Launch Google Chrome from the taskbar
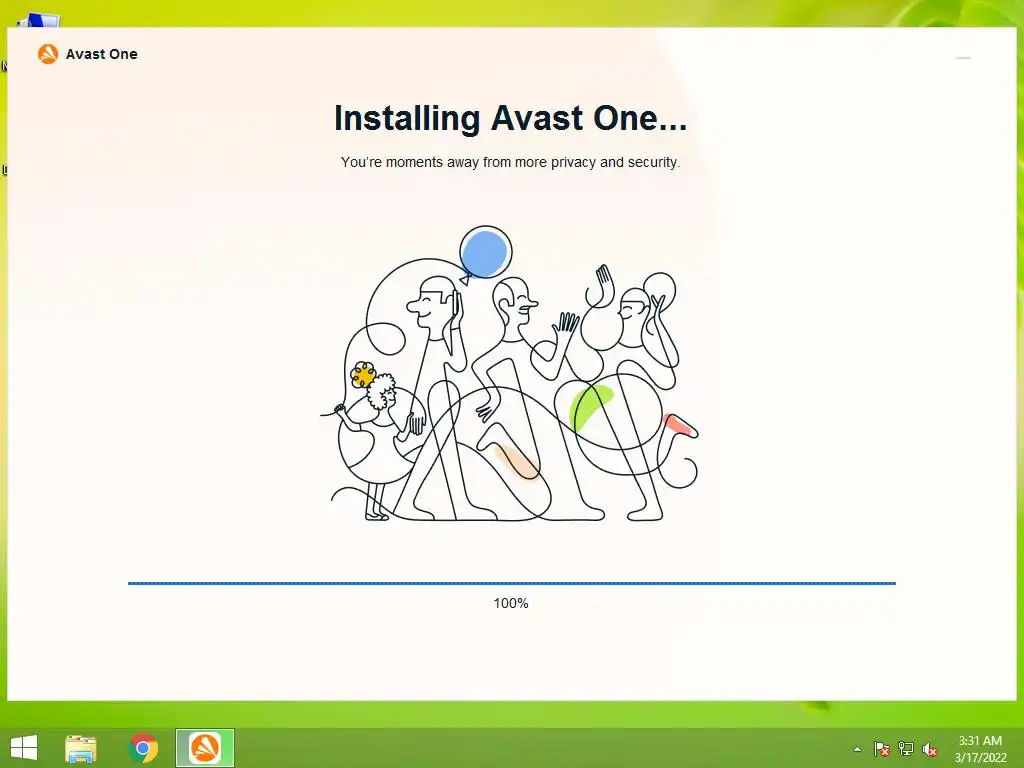This screenshot has width=1024, height=768. (x=143, y=748)
